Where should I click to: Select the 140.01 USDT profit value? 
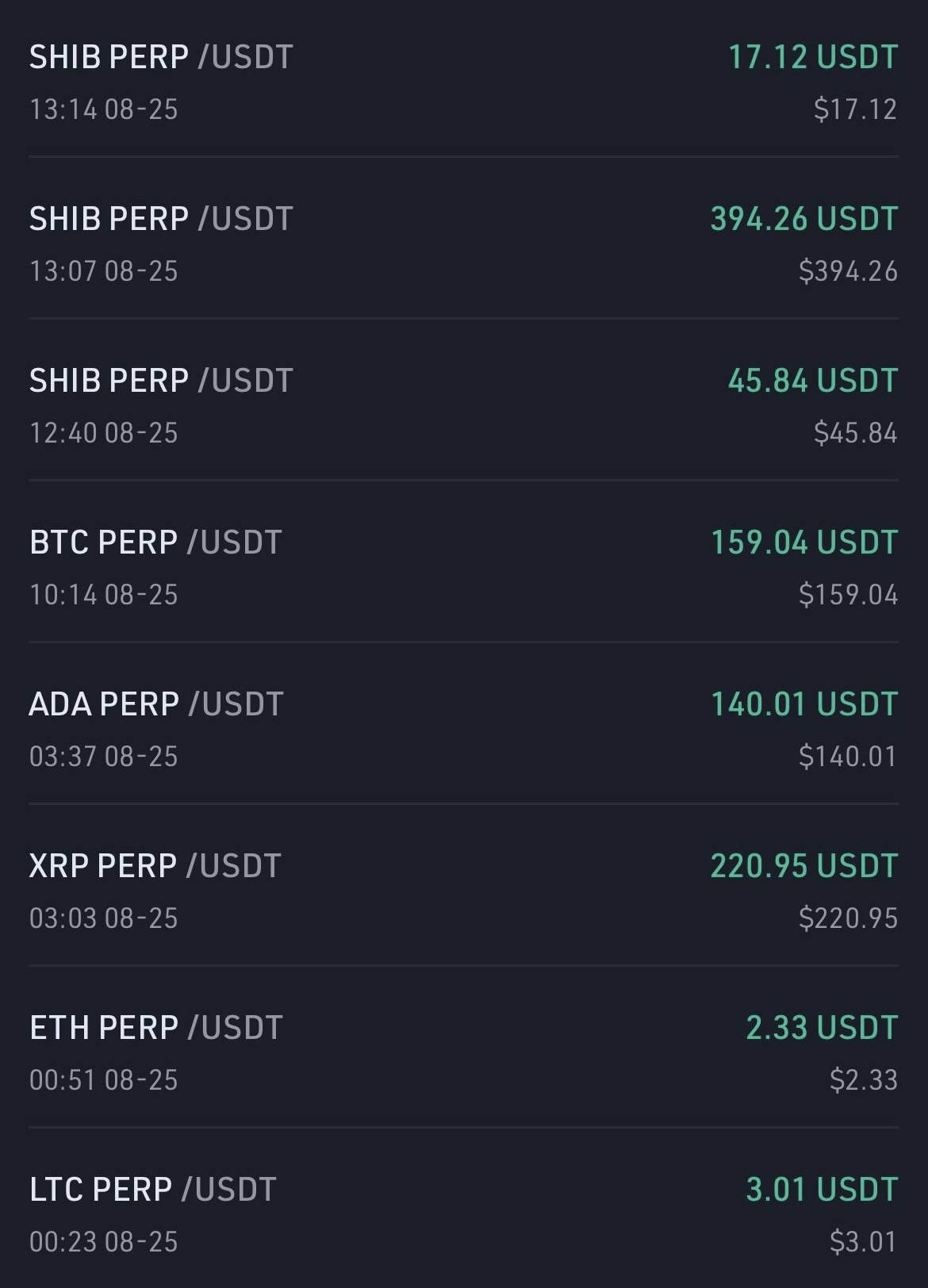click(803, 705)
